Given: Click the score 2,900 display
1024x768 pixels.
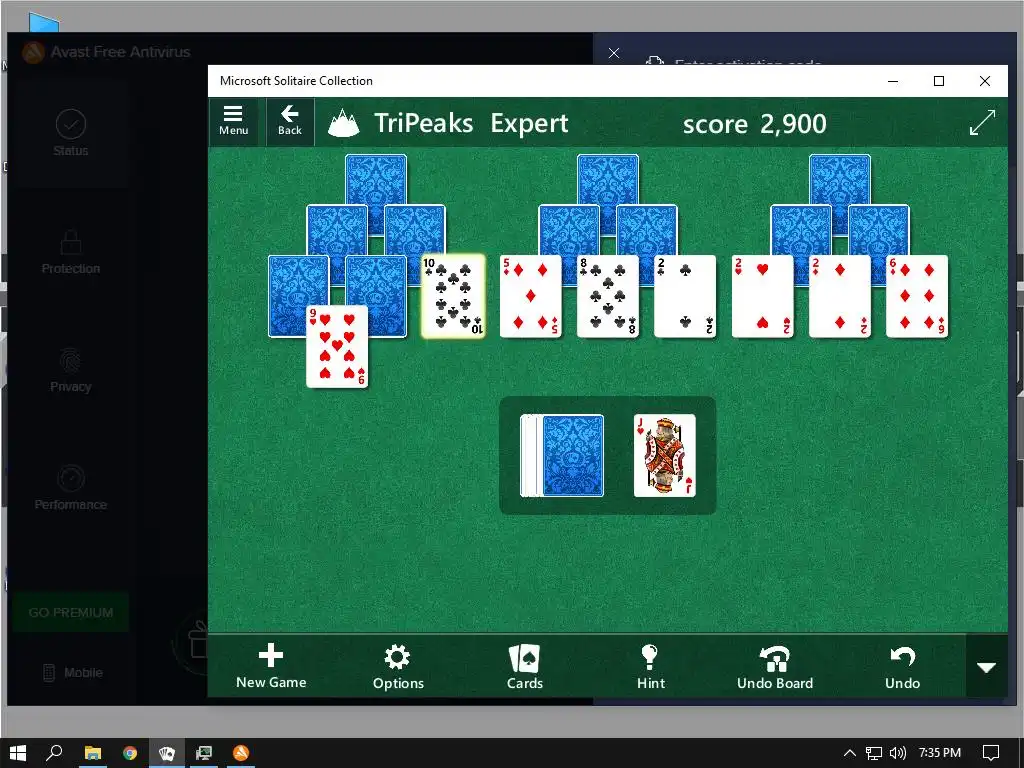Looking at the screenshot, I should [x=754, y=123].
